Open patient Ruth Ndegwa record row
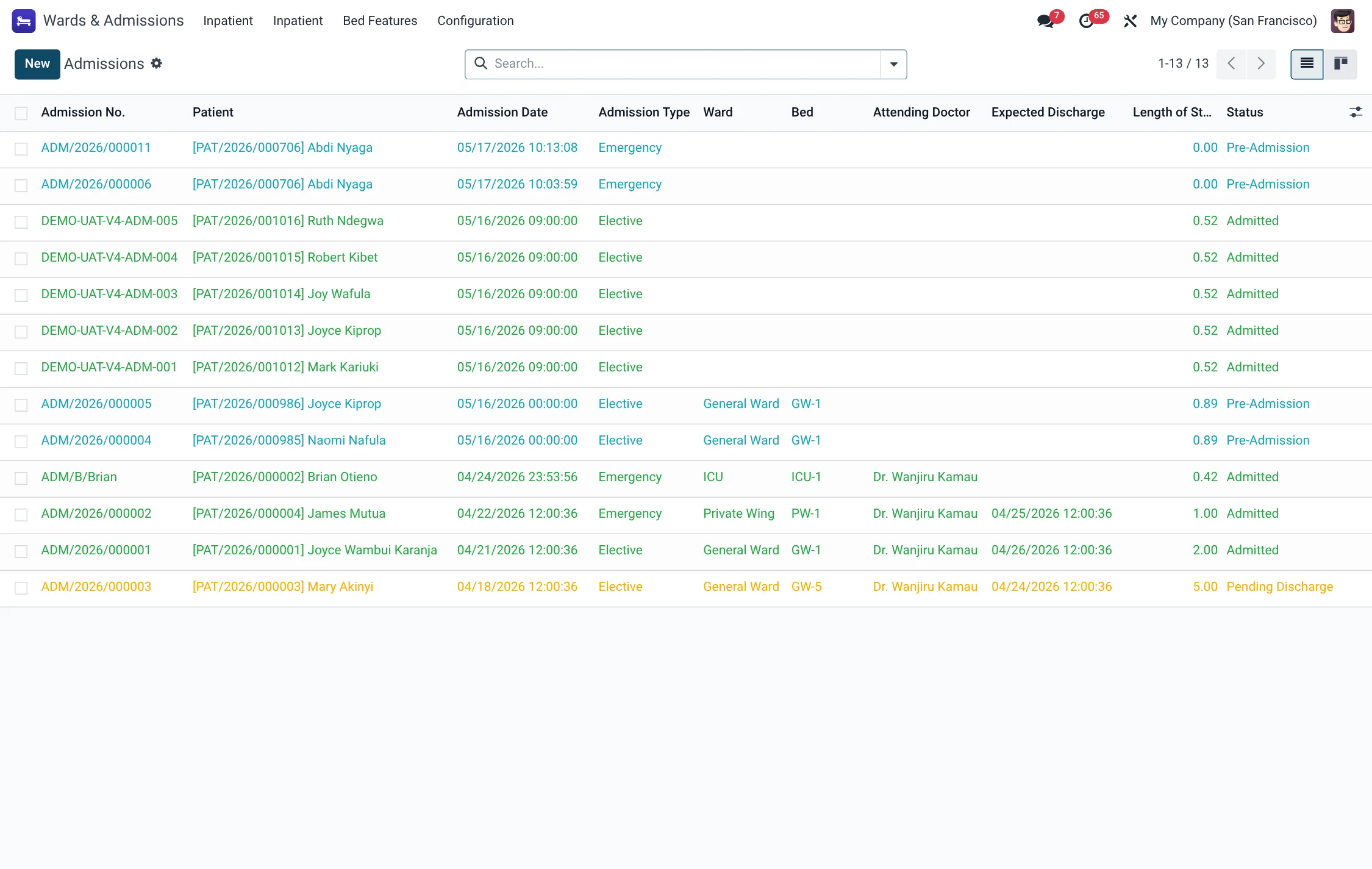Image resolution: width=1372 pixels, height=869 pixels. tap(288, 221)
